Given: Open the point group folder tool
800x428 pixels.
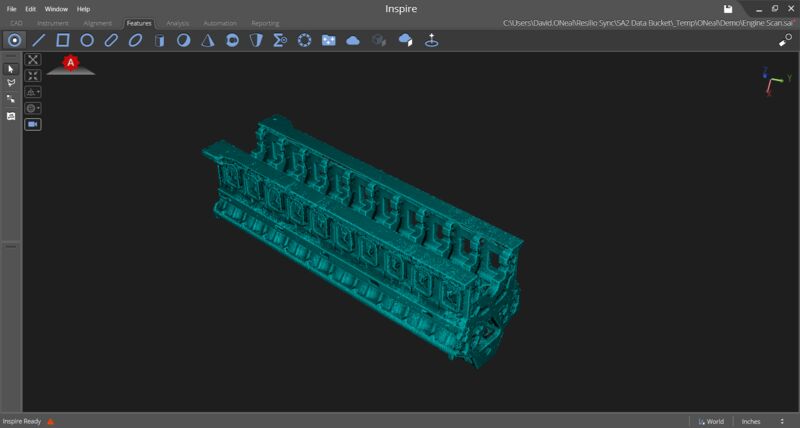Looking at the screenshot, I should [x=329, y=40].
